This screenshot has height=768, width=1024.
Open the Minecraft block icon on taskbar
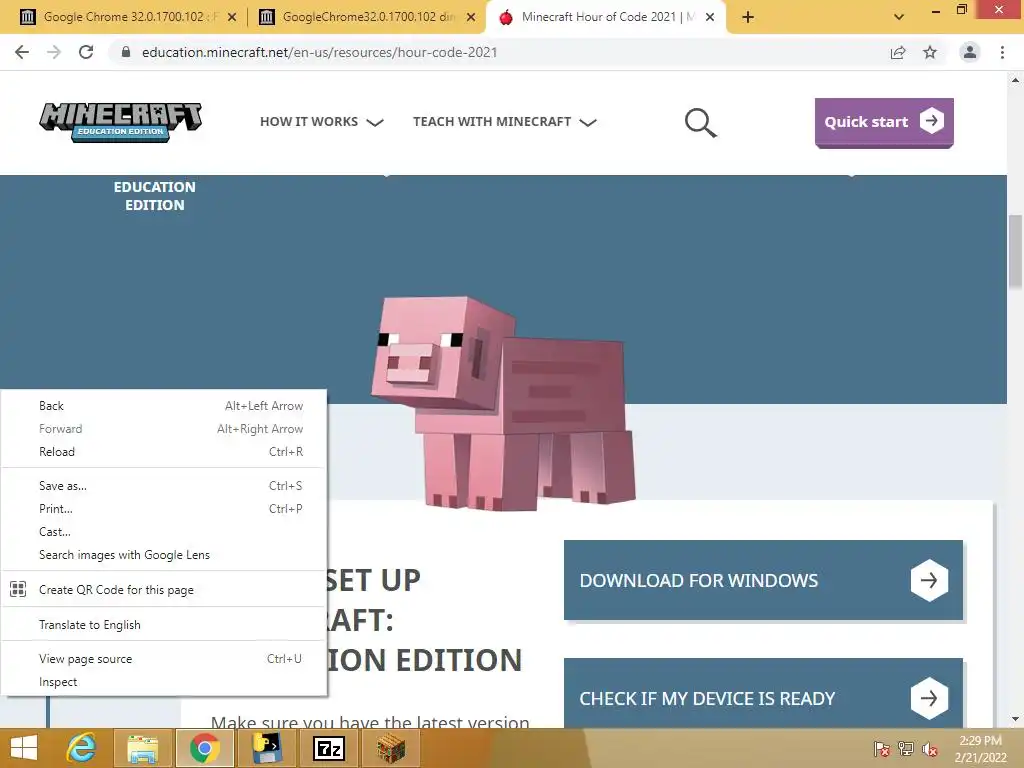(391, 748)
